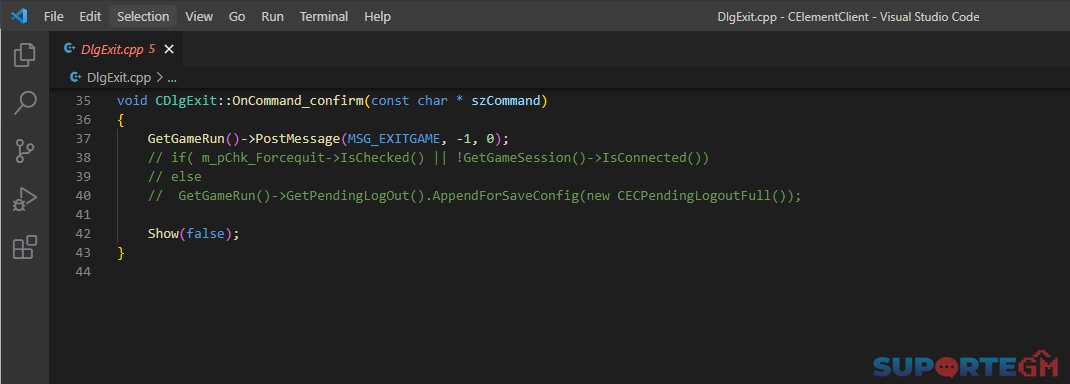Open the Search view in activity bar

tap(25, 103)
